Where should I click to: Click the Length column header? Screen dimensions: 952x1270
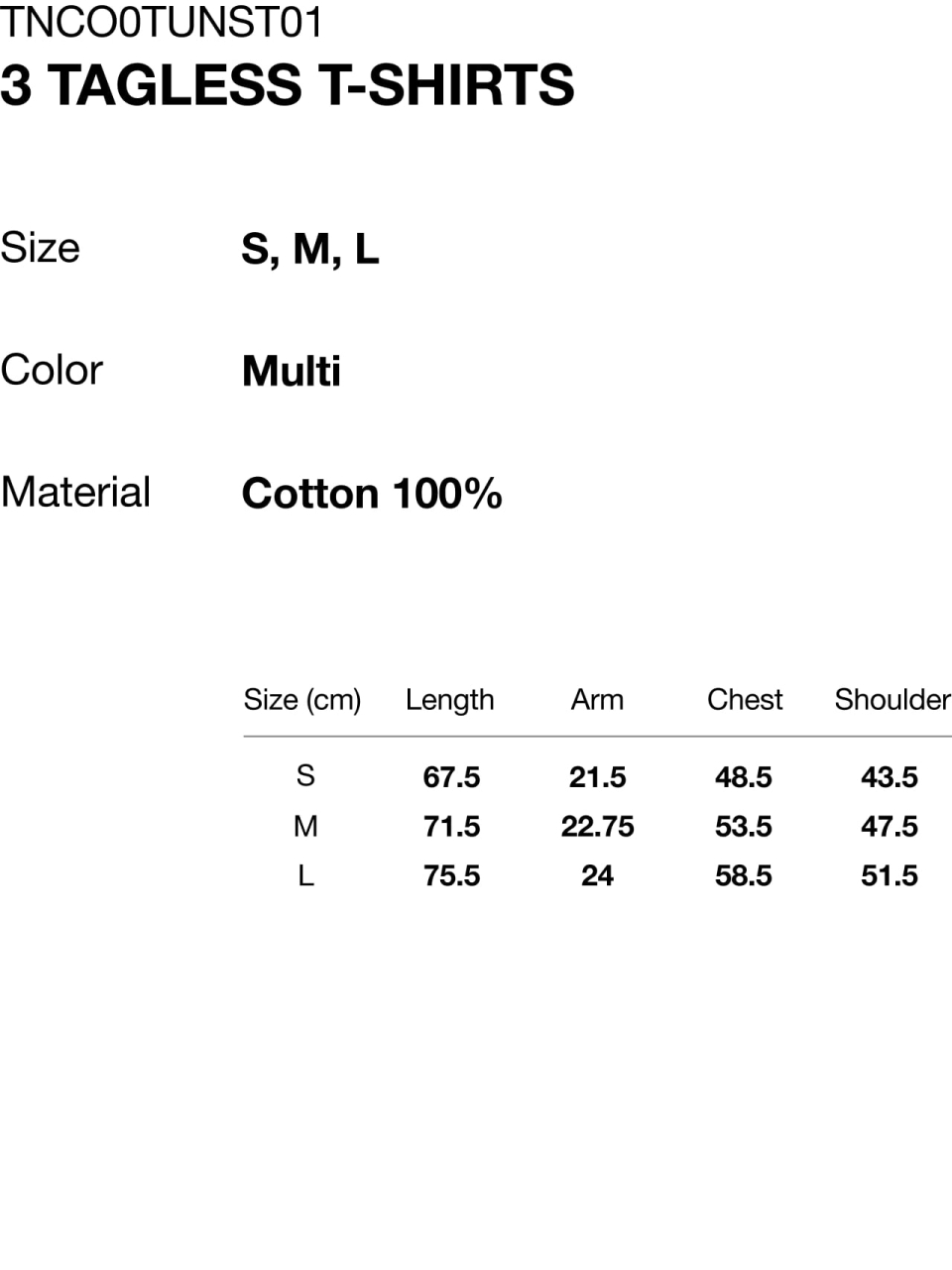[x=449, y=700]
